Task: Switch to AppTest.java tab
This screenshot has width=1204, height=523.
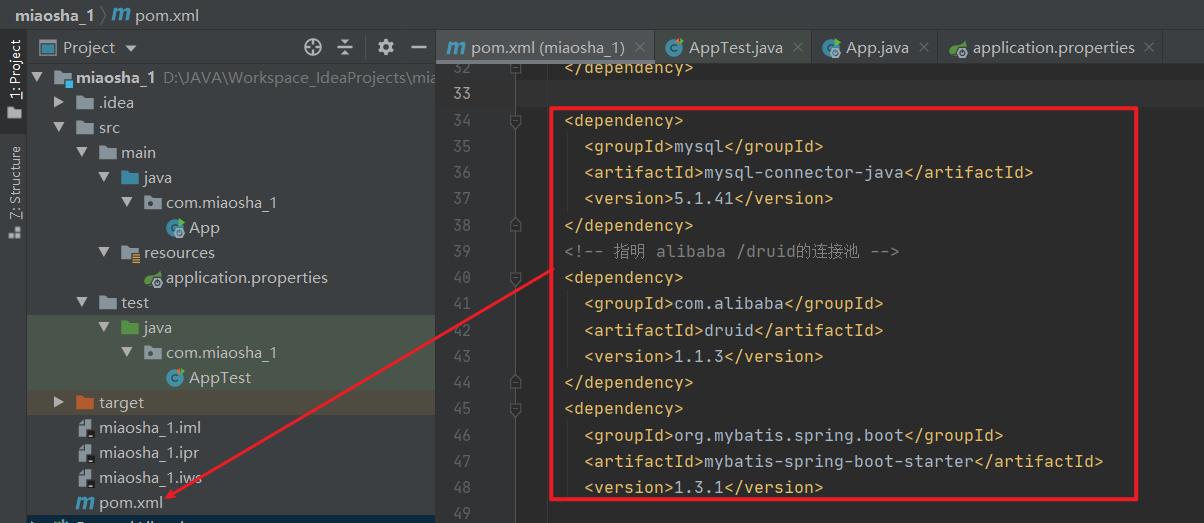Action: (x=724, y=47)
